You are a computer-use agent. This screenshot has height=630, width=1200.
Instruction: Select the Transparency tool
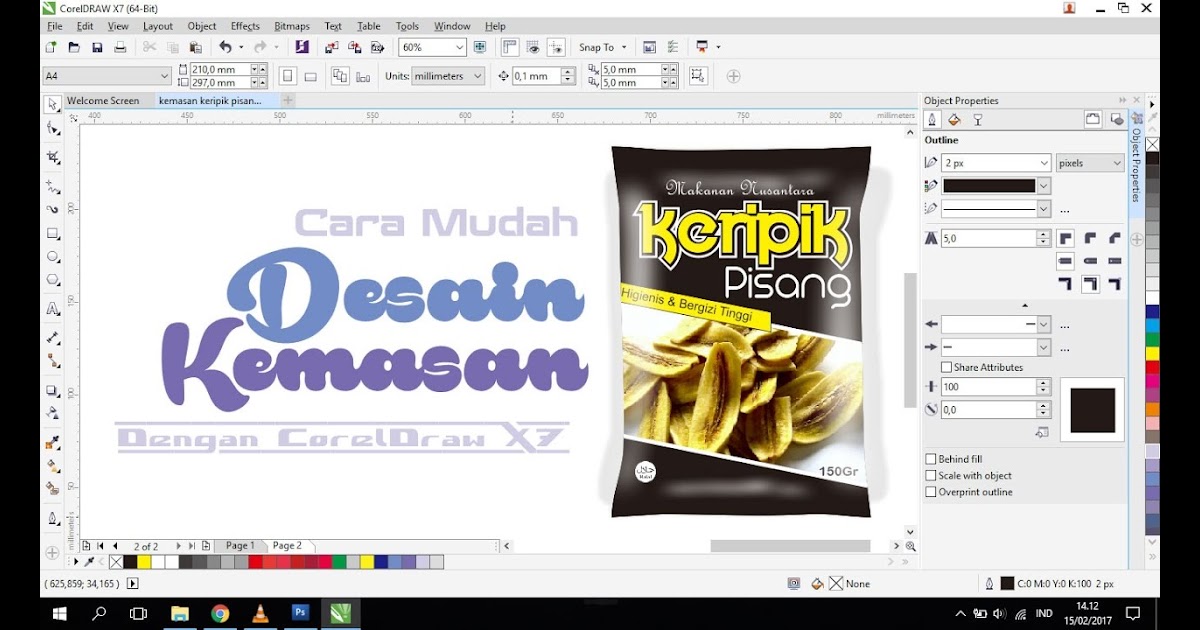(x=53, y=414)
